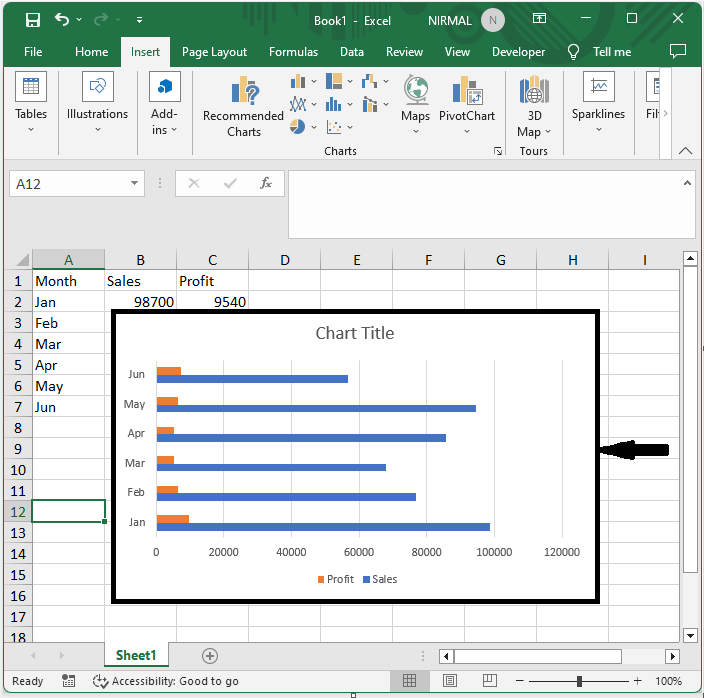Click the formula bar input area
This screenshot has height=698, width=704.
(485, 204)
